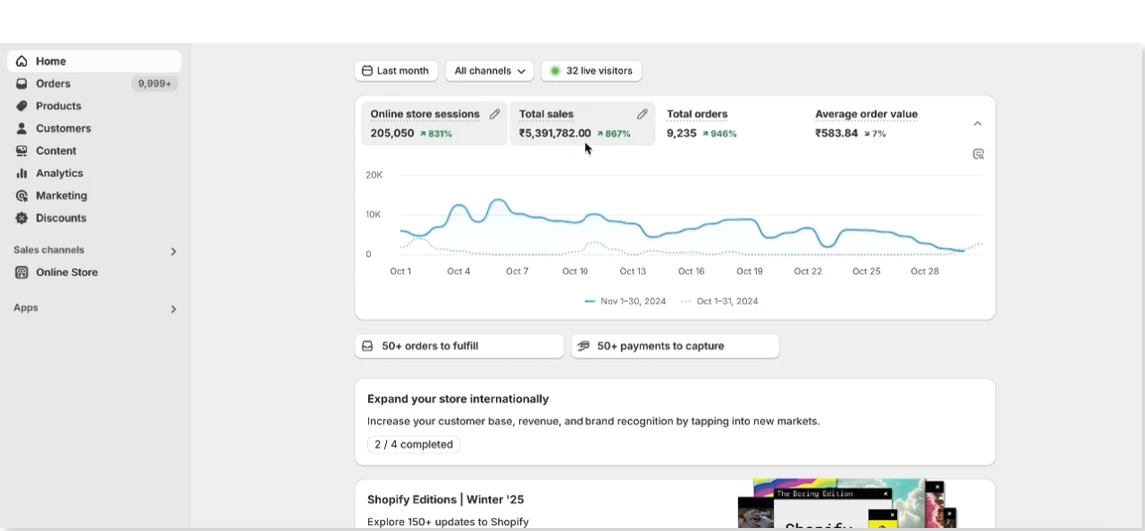Click the Analytics bar chart icon
1145x531 pixels.
pyautogui.click(x=22, y=173)
